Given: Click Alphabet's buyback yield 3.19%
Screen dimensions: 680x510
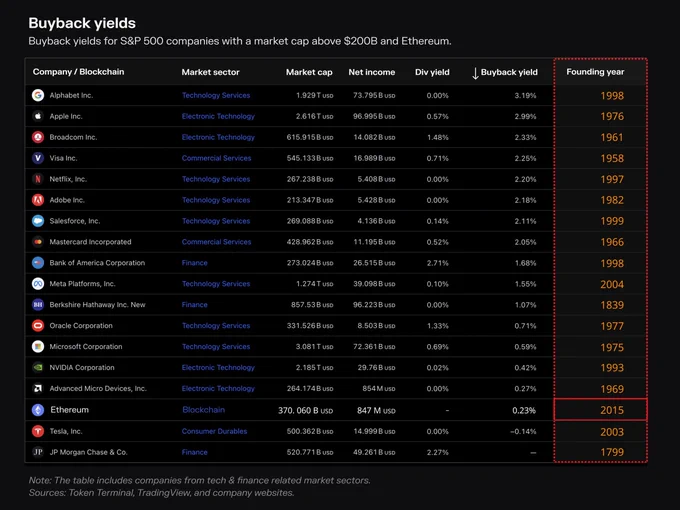Looking at the screenshot, I should coord(525,95).
